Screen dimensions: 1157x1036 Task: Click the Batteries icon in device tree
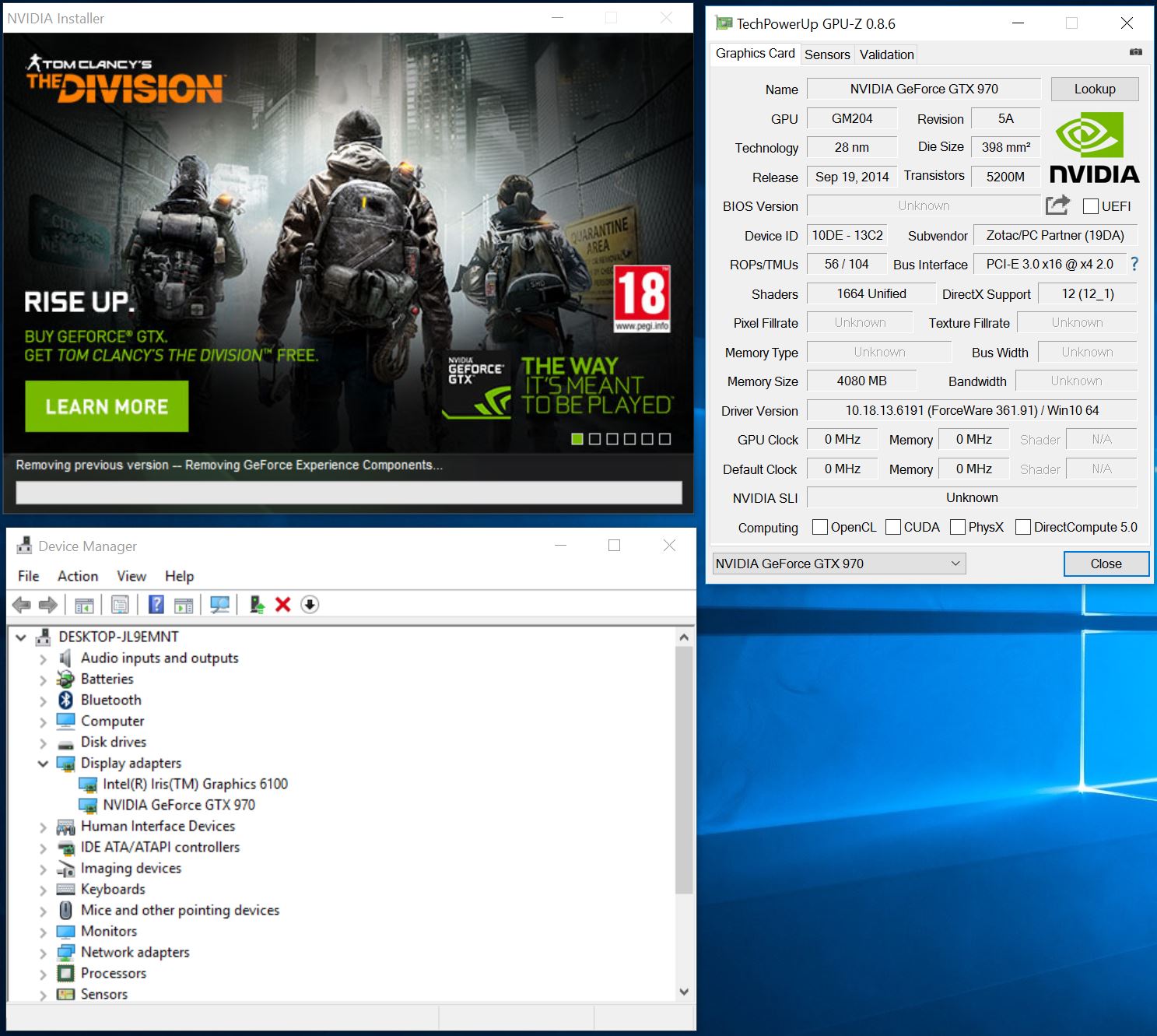coord(66,679)
